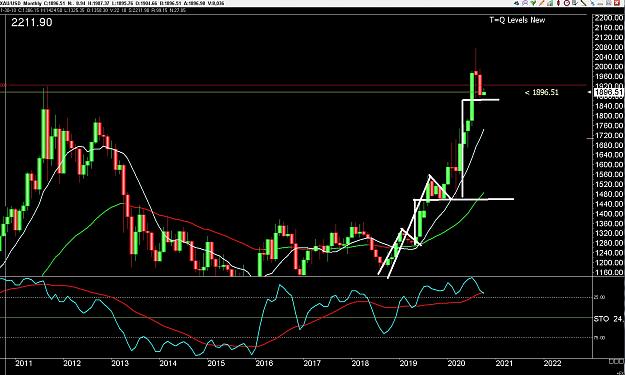This screenshot has height=375, width=625.
Task: Select the highlighted 1896.51 price tag on axis
Action: 608,92
